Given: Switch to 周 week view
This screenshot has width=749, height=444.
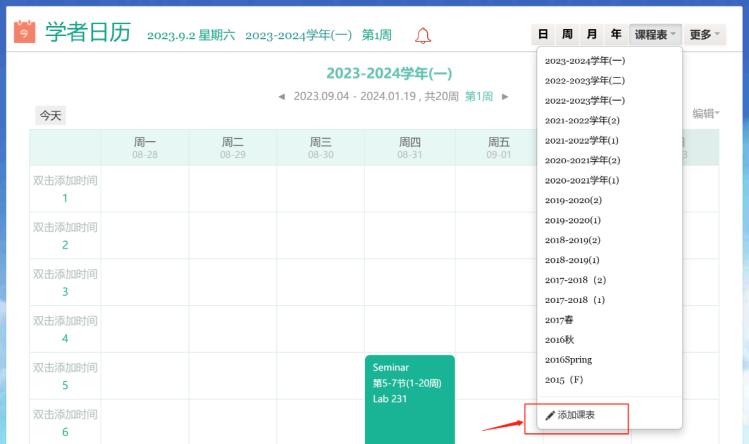Looking at the screenshot, I should pyautogui.click(x=567, y=35).
